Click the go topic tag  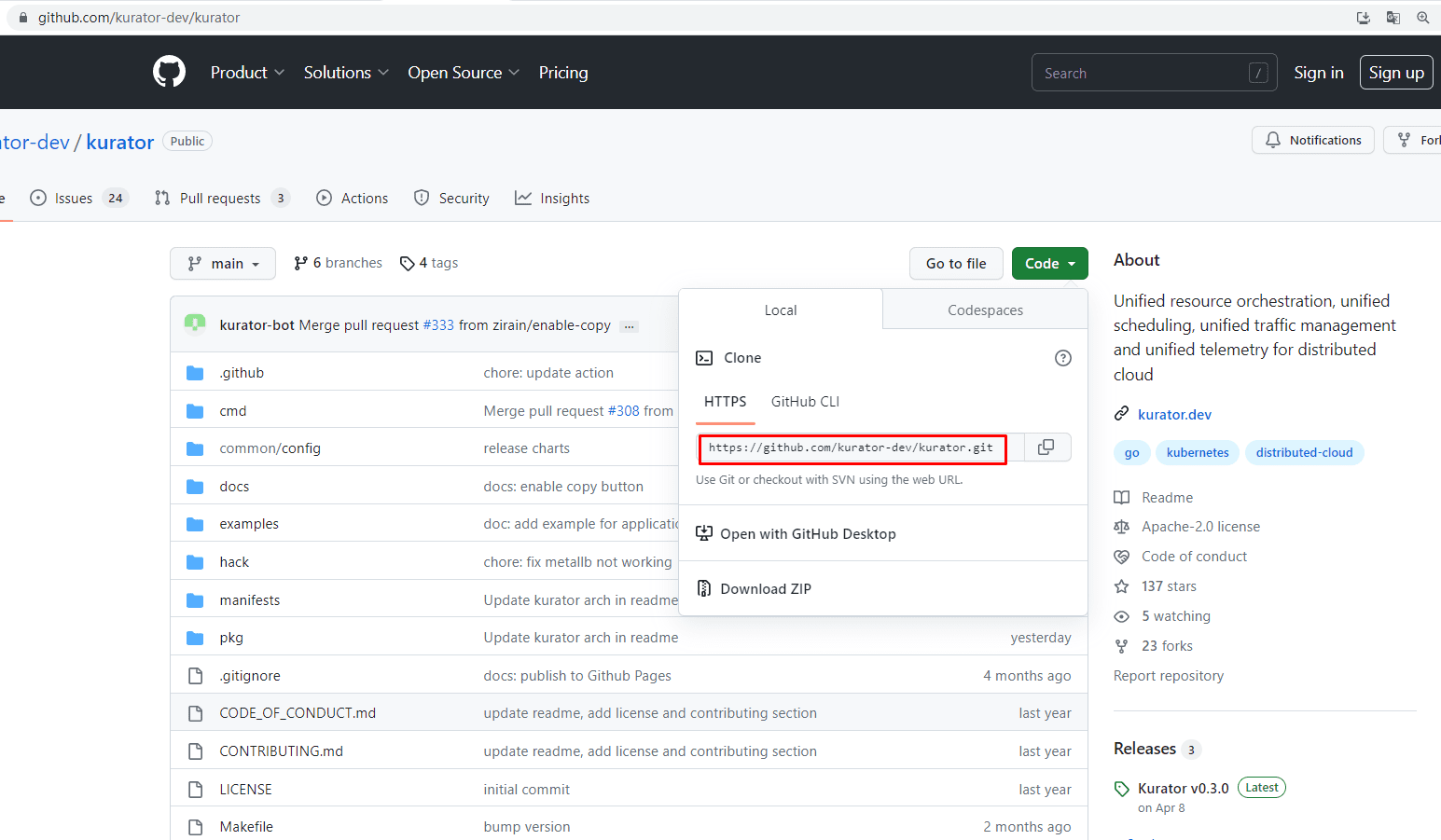1131,452
